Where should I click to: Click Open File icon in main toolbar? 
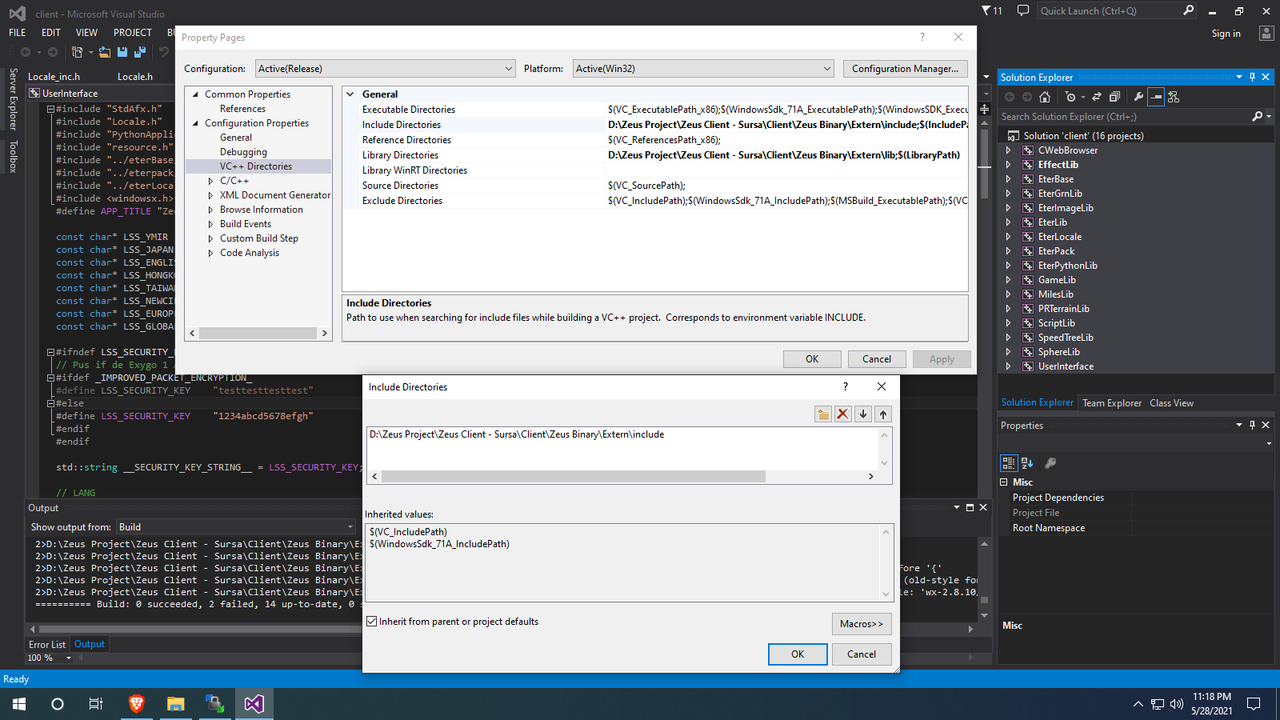pyautogui.click(x=104, y=52)
